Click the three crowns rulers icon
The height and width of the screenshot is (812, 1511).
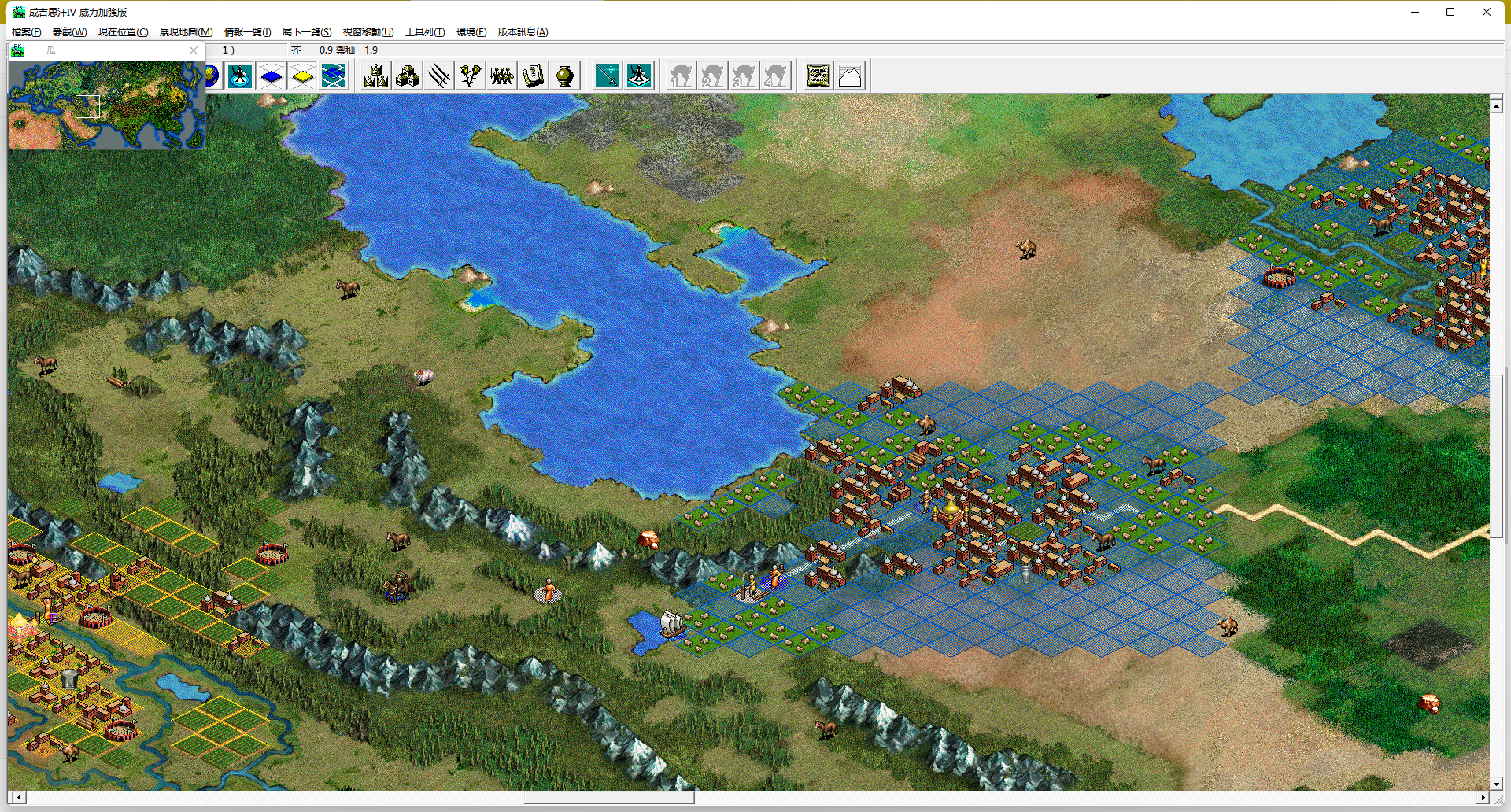tap(376, 76)
